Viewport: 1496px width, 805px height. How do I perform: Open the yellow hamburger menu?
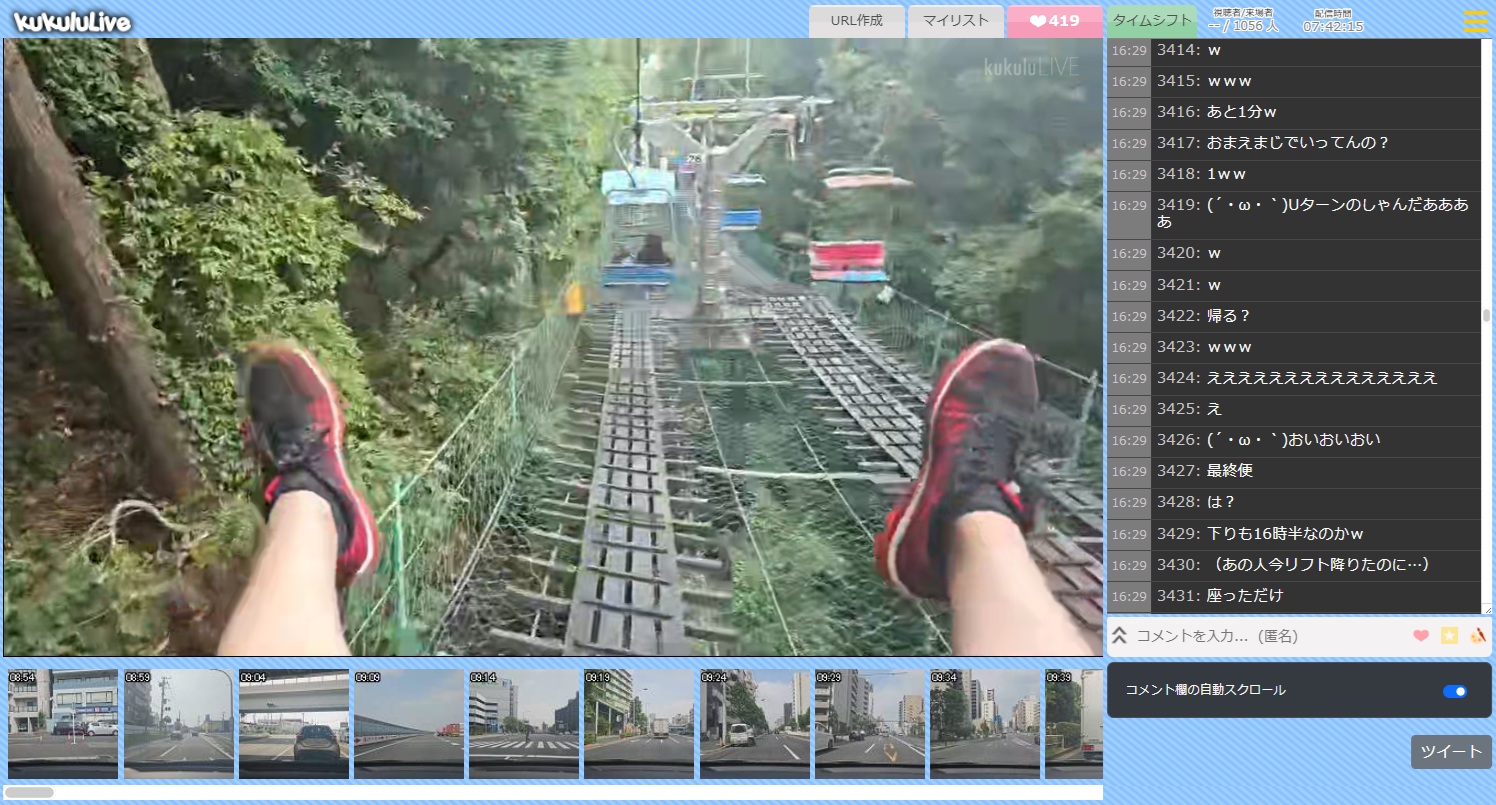[1475, 21]
